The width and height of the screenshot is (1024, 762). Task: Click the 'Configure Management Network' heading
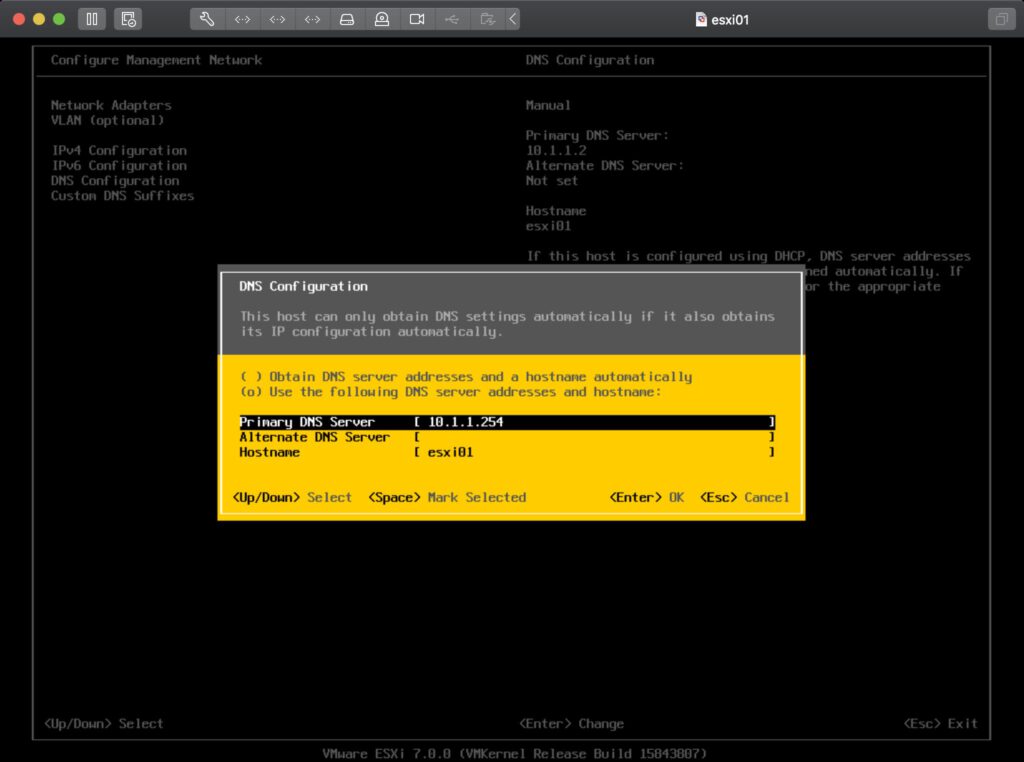(156, 60)
